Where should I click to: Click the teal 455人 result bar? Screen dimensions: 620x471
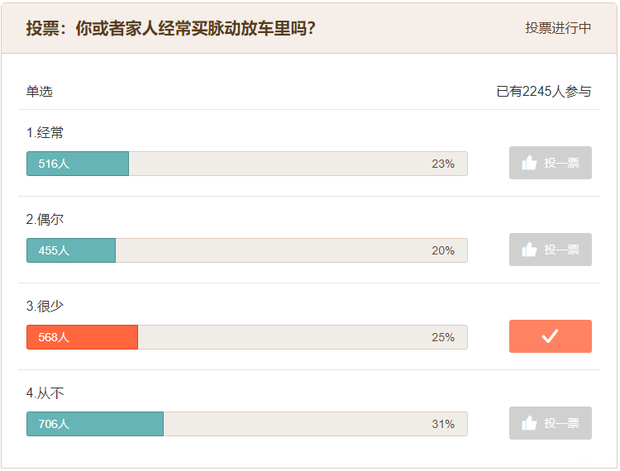71,251
